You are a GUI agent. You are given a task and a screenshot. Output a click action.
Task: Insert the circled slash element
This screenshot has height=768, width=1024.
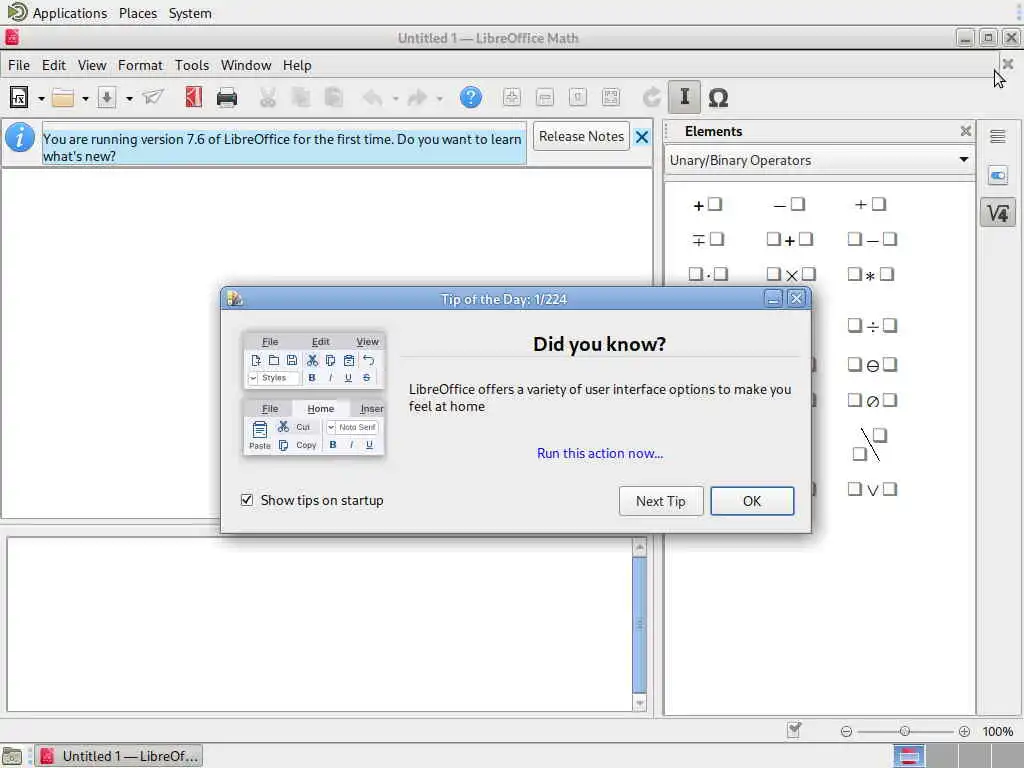point(872,400)
